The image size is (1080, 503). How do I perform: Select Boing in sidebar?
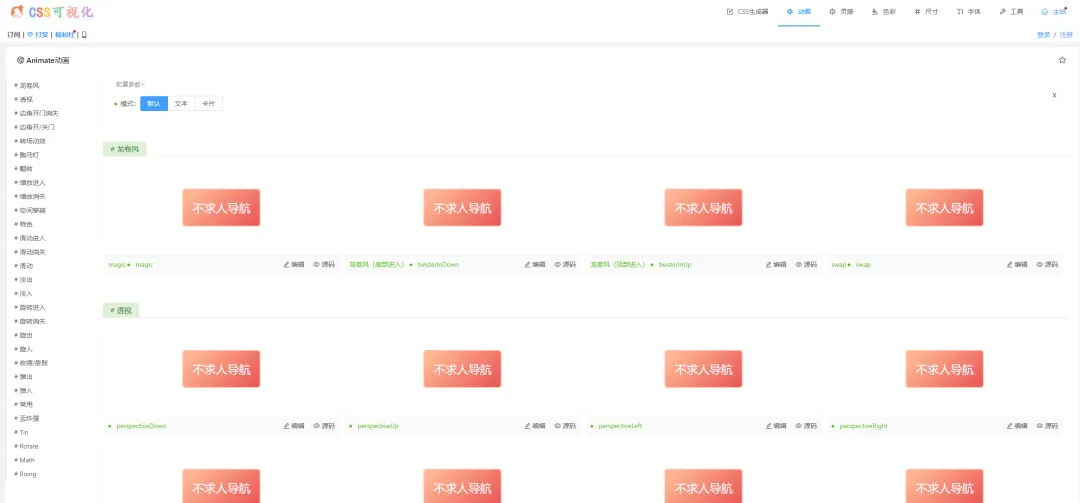click(x=25, y=474)
